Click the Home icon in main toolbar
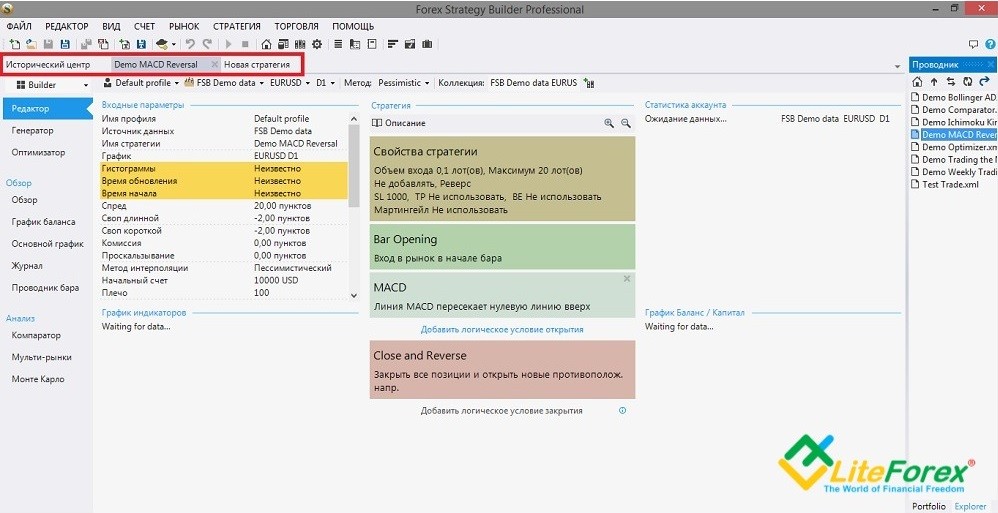The image size is (998, 513). 266,44
